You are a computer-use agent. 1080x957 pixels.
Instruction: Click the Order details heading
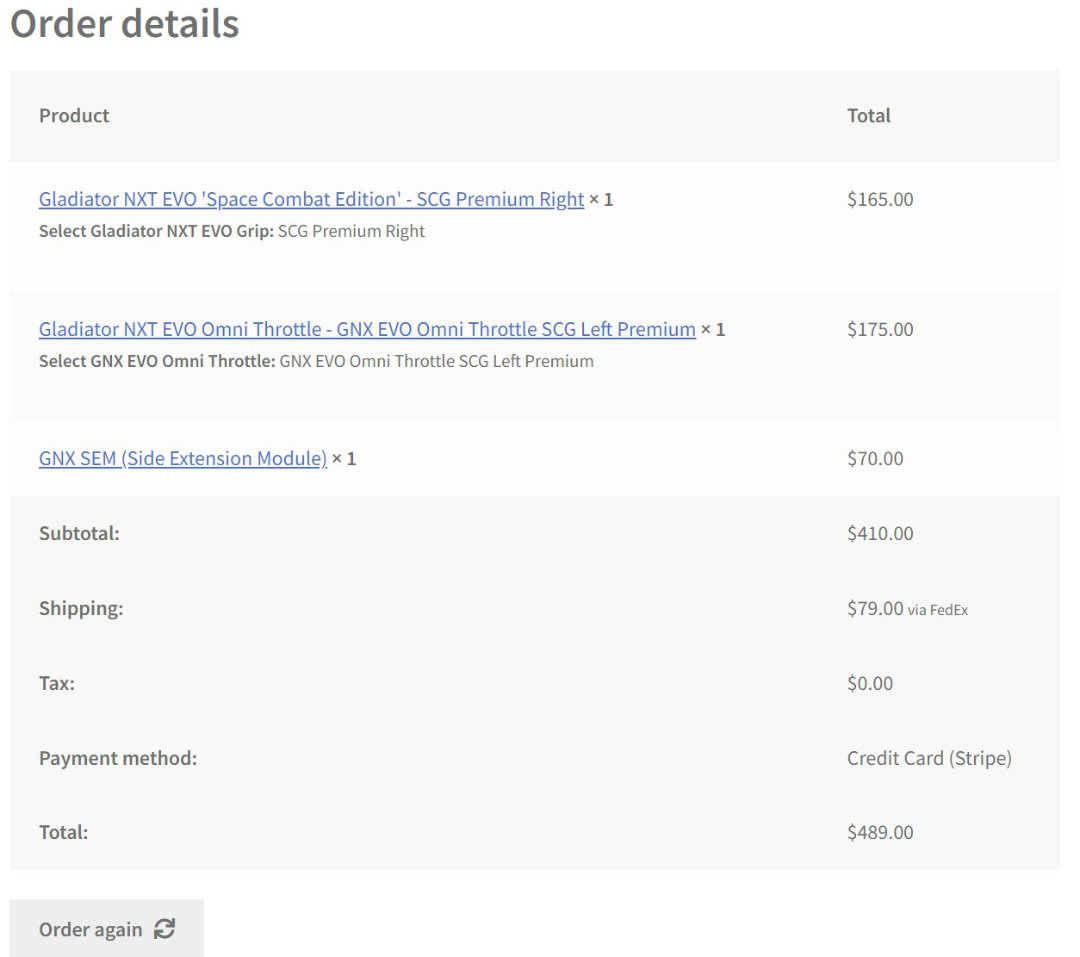click(x=124, y=23)
